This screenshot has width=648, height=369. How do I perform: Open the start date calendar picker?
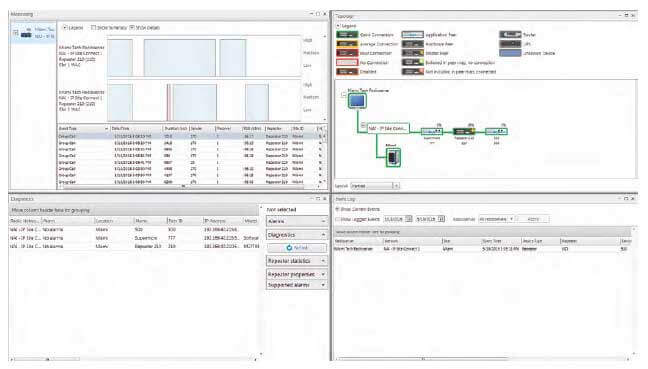[408, 219]
